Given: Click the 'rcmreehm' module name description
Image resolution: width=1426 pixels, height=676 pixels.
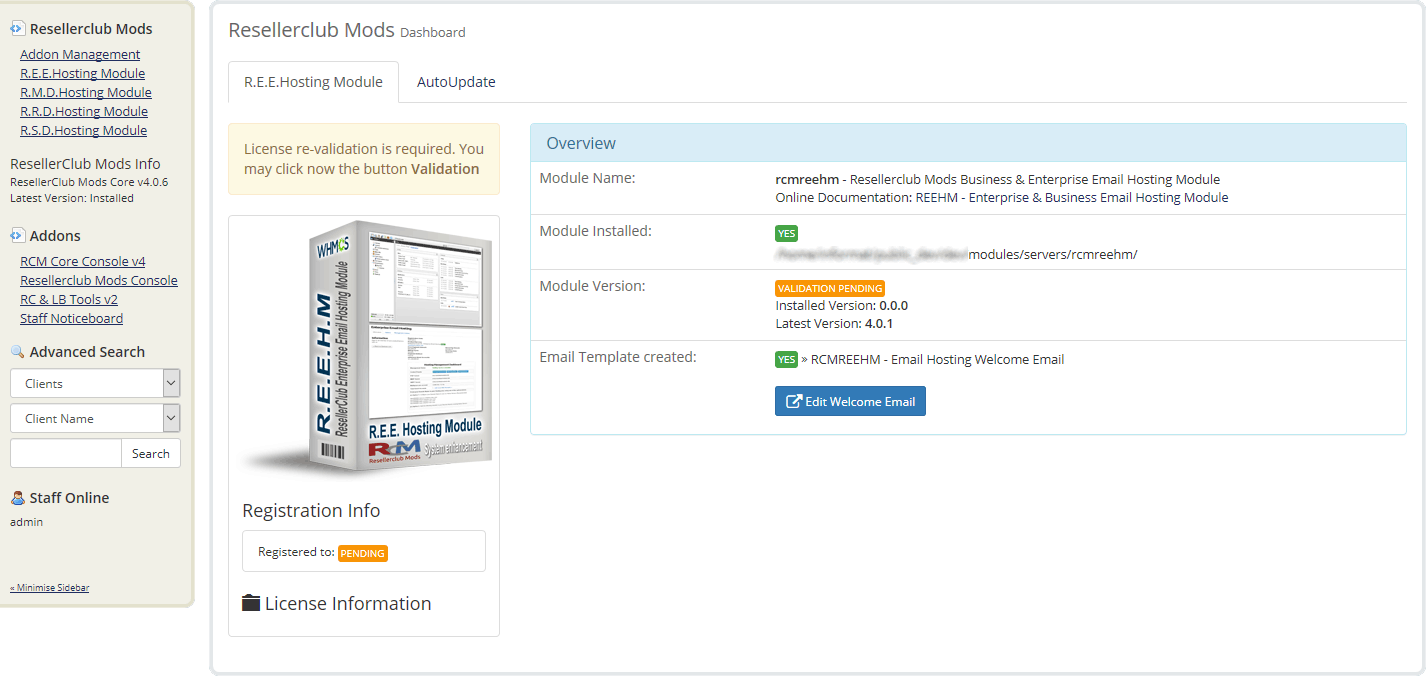Looking at the screenshot, I should click(x=998, y=180).
